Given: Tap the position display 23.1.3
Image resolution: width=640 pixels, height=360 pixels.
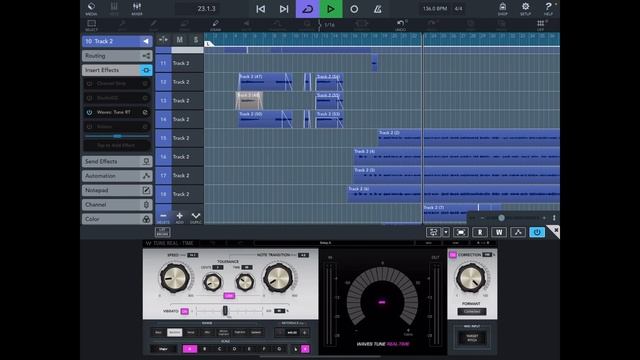Looking at the screenshot, I should (206, 9).
